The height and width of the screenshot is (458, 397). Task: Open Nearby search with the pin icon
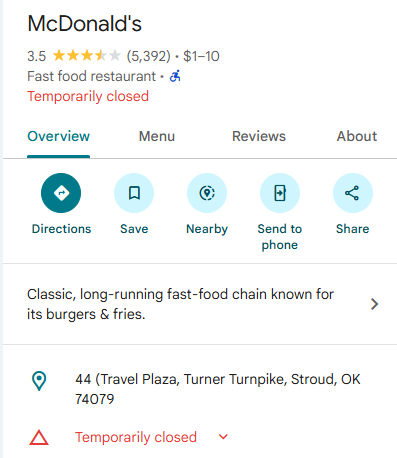207,193
